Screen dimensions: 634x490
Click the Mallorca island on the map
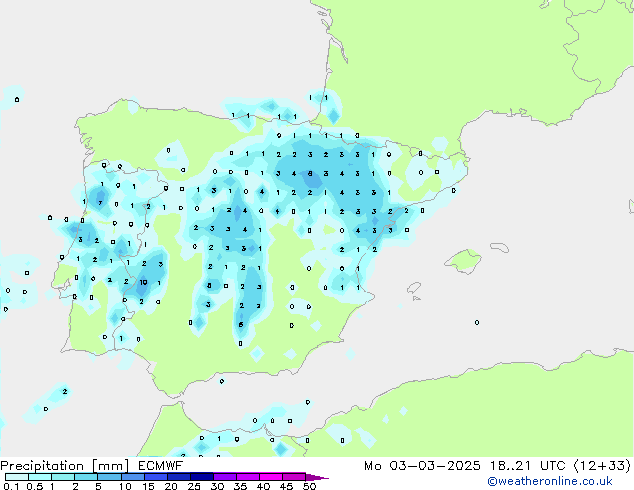463,261
